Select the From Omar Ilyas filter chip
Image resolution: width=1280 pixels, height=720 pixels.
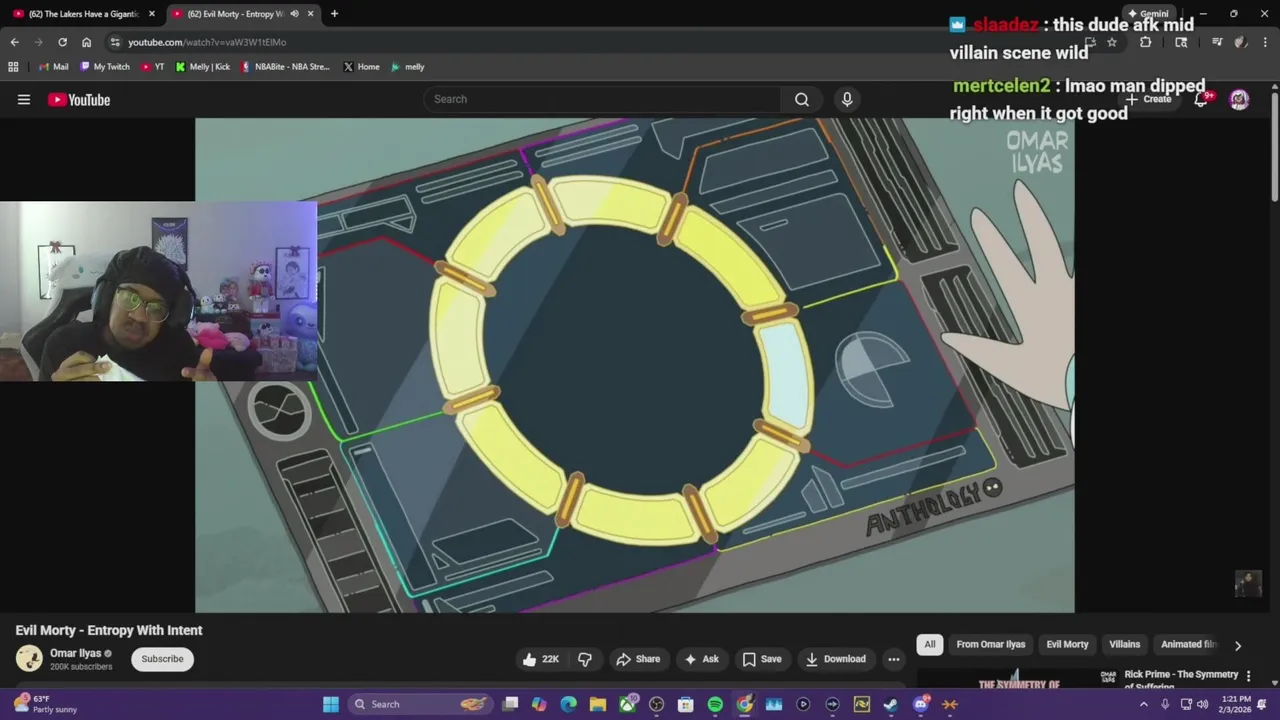tap(991, 645)
